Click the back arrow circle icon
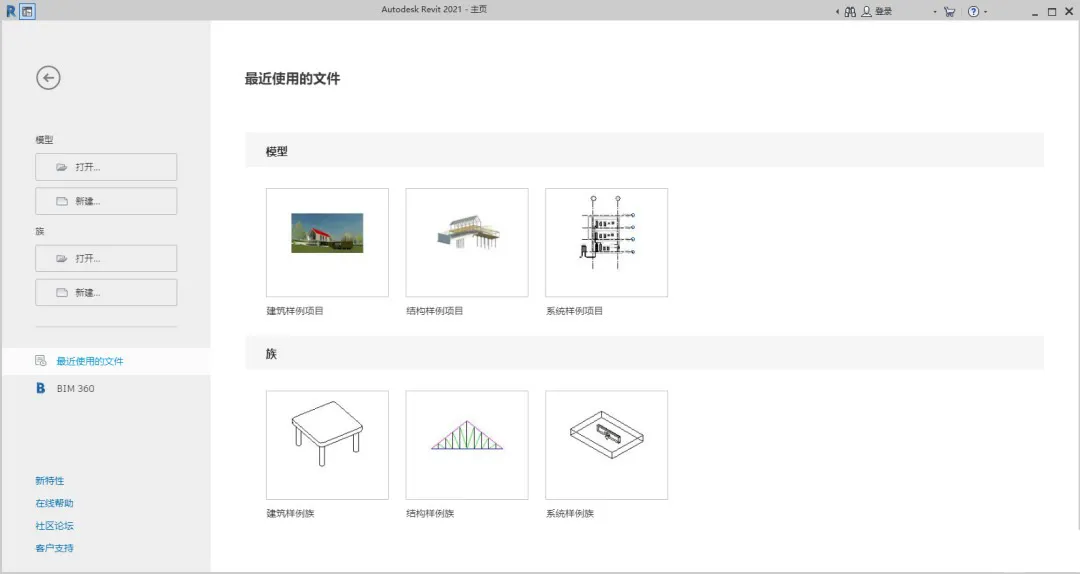The image size is (1080, 574). click(48, 77)
